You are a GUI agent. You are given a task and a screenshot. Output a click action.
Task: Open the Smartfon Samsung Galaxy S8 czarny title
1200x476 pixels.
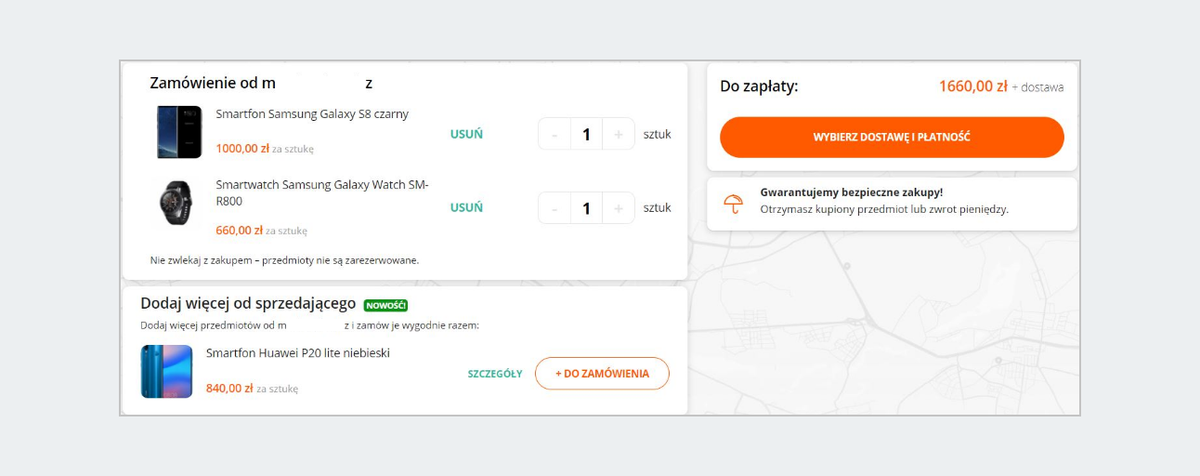click(312, 114)
